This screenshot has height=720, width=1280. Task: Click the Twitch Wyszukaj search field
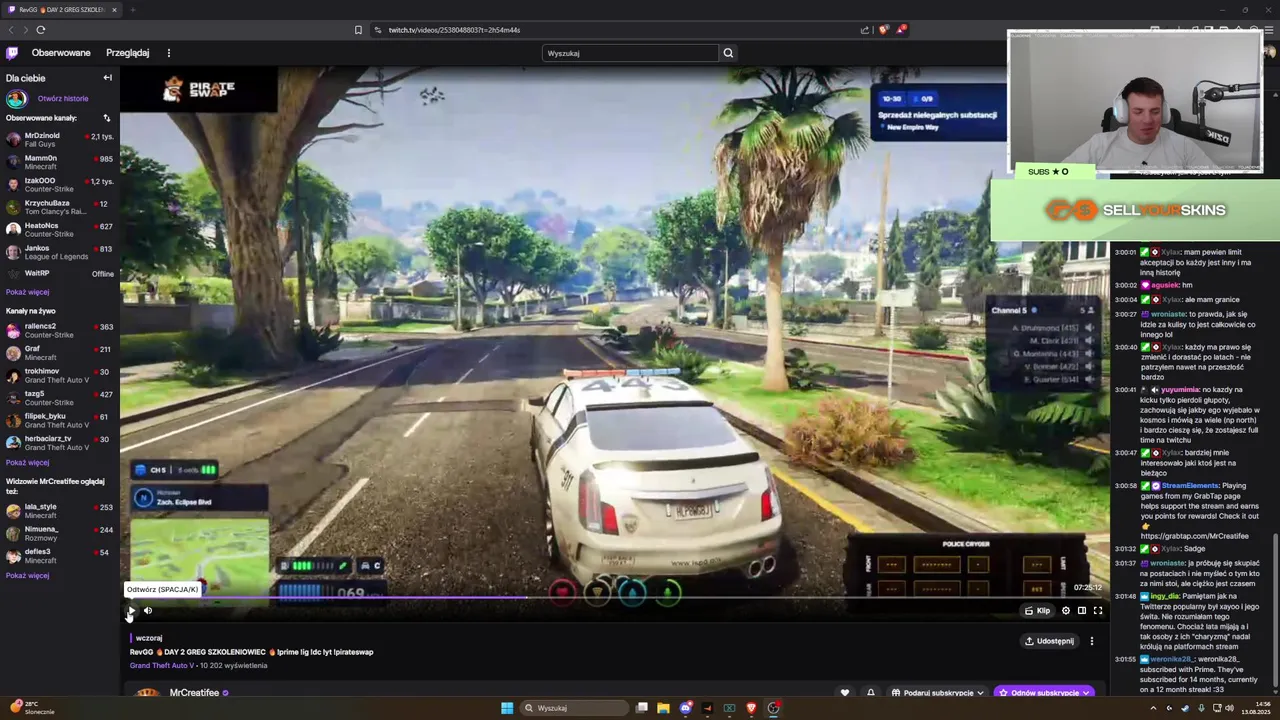click(630, 53)
